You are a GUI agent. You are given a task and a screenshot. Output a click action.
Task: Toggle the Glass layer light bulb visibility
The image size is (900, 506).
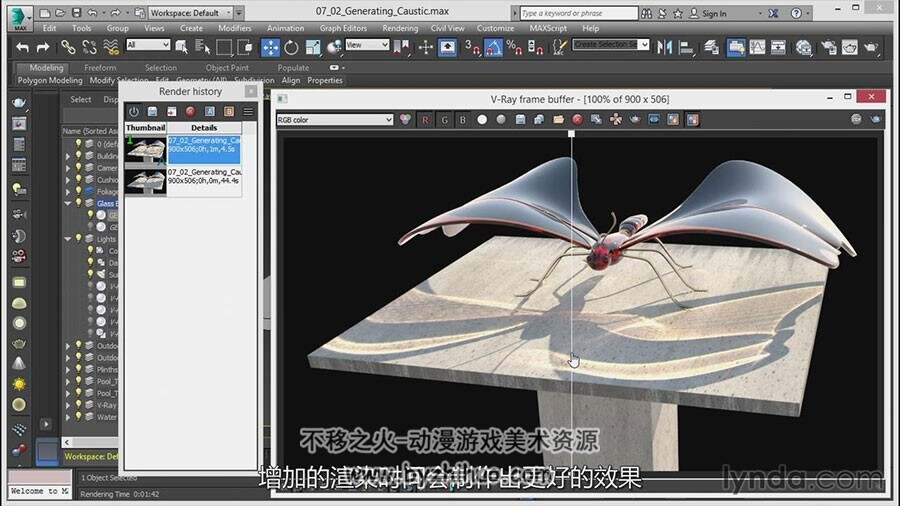[79, 203]
